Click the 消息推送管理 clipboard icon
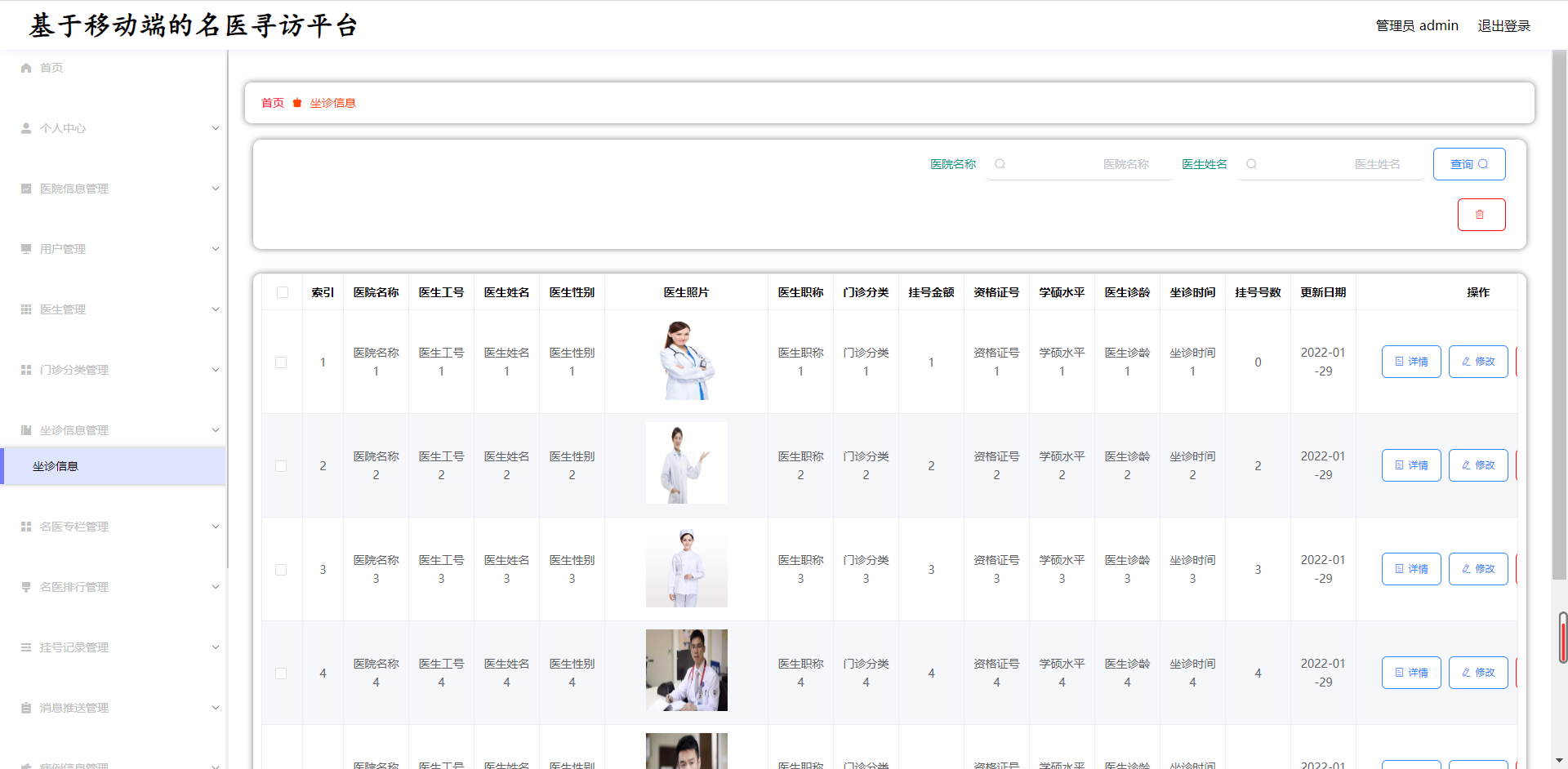This screenshot has width=1568, height=769. (x=26, y=708)
